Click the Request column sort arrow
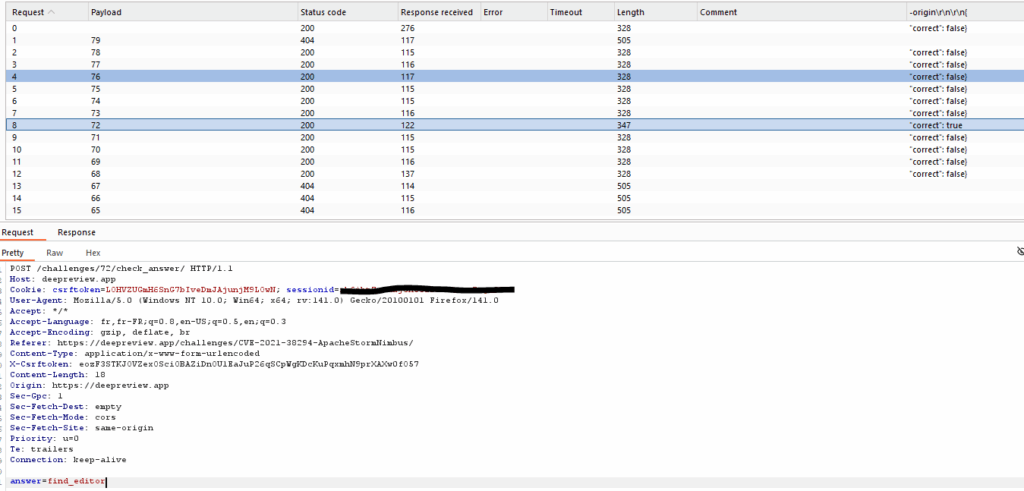Image resolution: width=1024 pixels, height=491 pixels. click(x=51, y=12)
